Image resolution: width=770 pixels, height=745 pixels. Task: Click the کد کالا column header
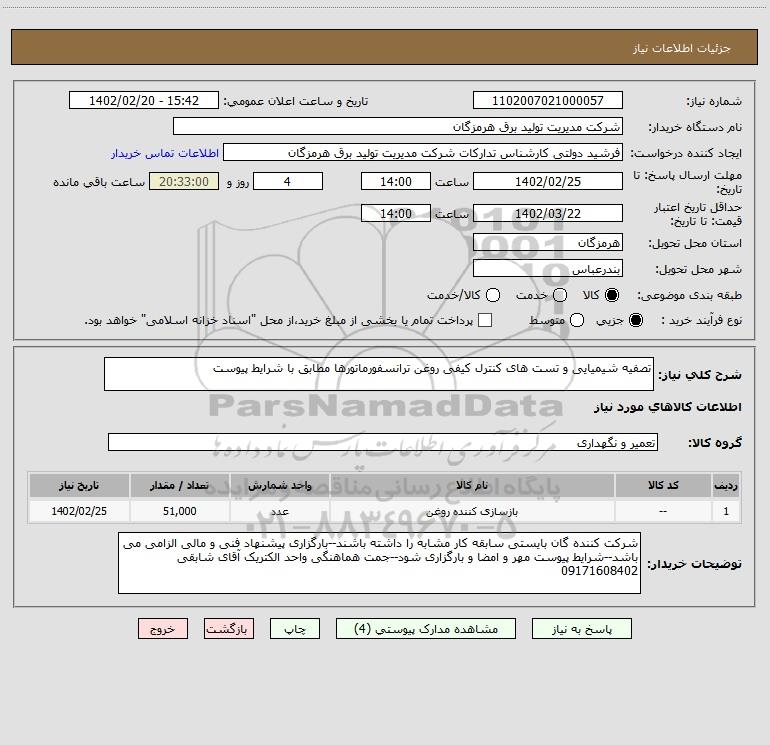tap(663, 486)
